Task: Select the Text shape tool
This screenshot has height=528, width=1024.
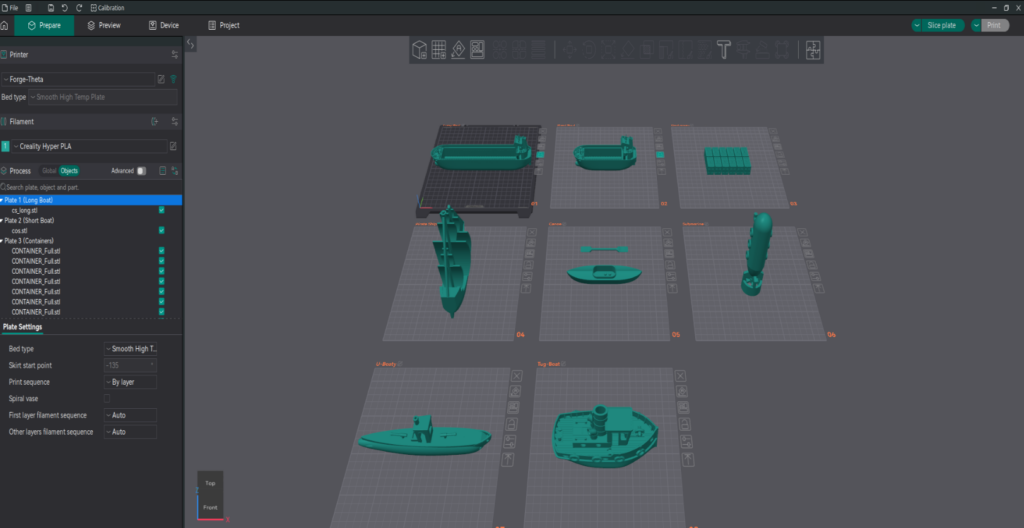Action: point(723,49)
